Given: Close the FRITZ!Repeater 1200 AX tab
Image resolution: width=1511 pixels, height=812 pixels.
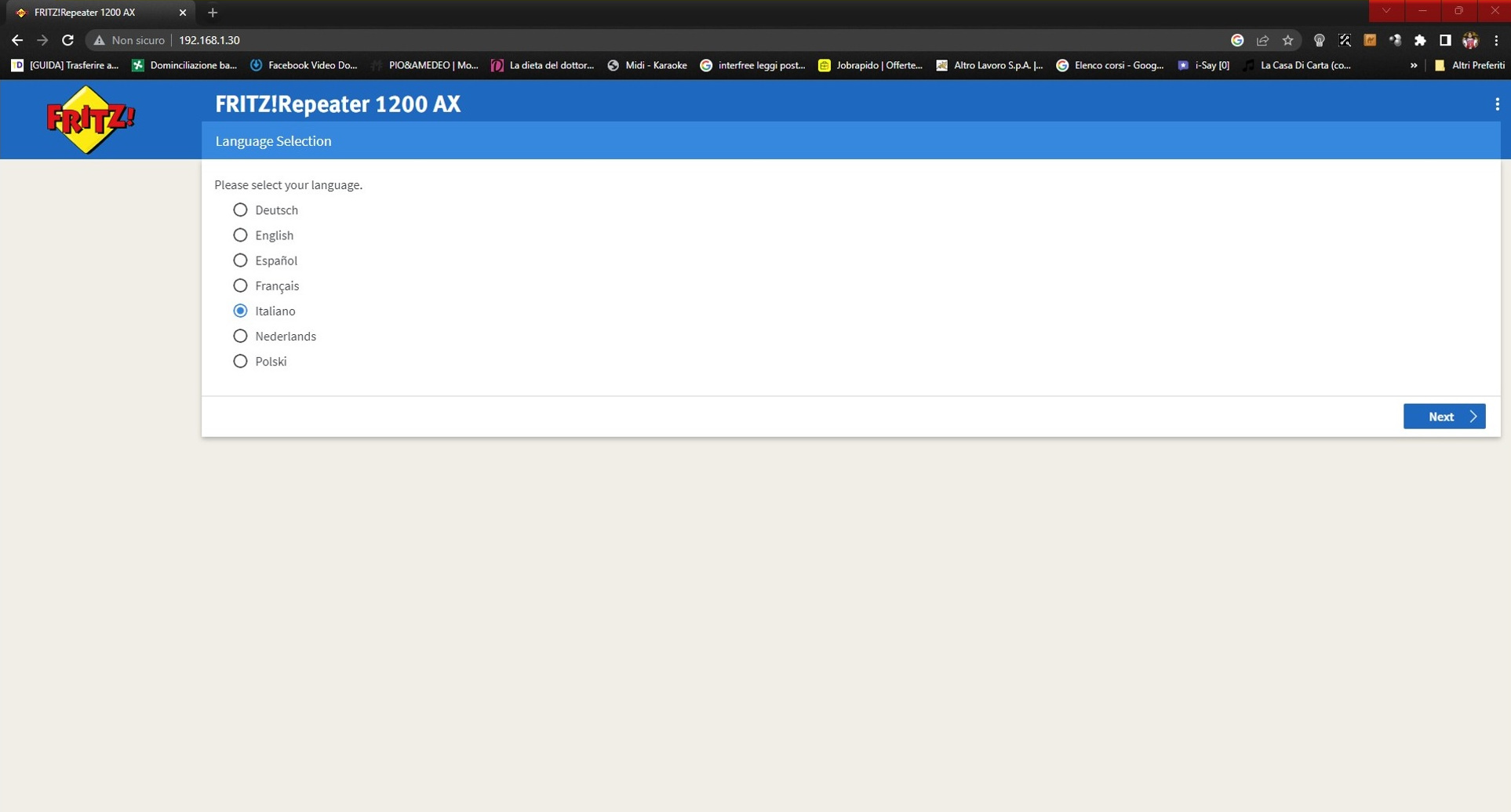Looking at the screenshot, I should click(183, 13).
